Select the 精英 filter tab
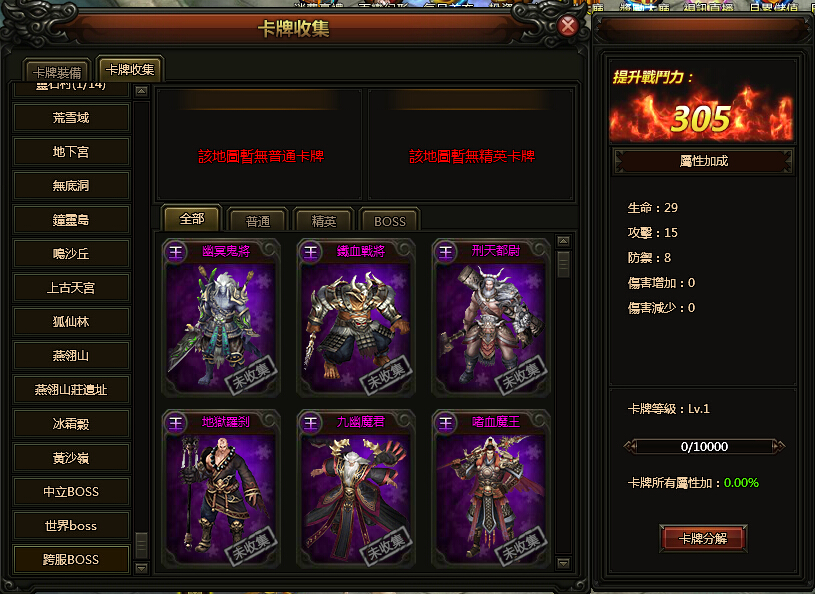The image size is (815, 594). point(323,221)
